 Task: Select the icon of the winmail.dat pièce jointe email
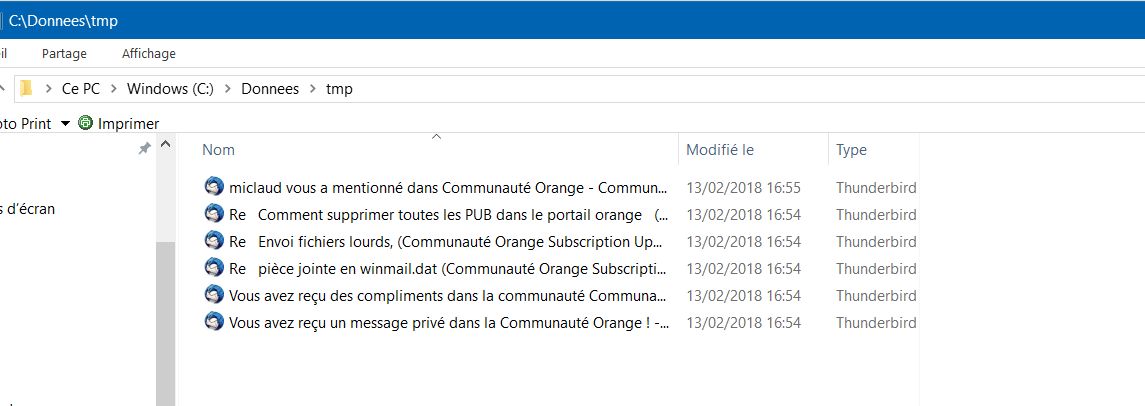(213, 268)
